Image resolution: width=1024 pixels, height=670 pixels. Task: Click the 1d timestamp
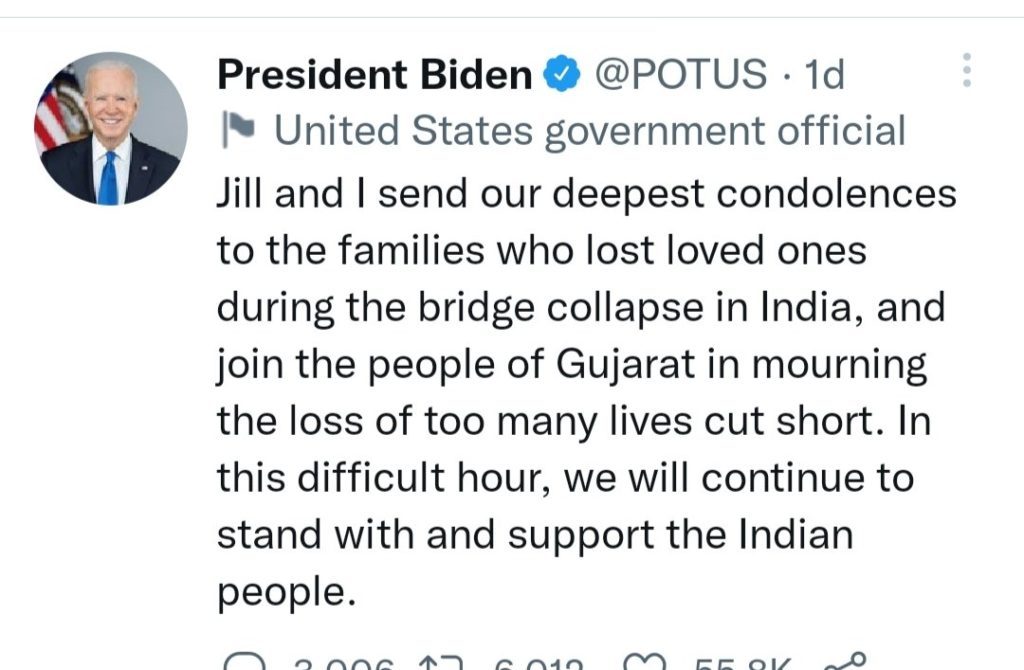pyautogui.click(x=824, y=73)
